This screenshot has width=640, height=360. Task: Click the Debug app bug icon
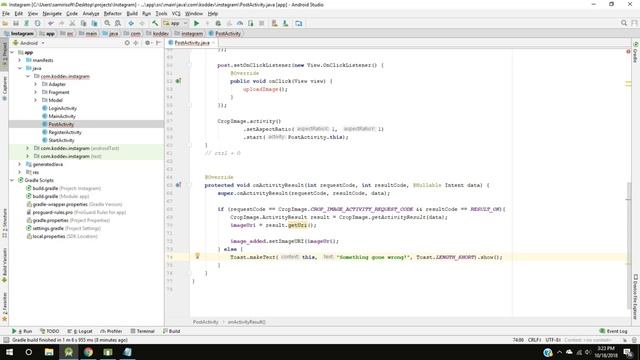(218, 23)
